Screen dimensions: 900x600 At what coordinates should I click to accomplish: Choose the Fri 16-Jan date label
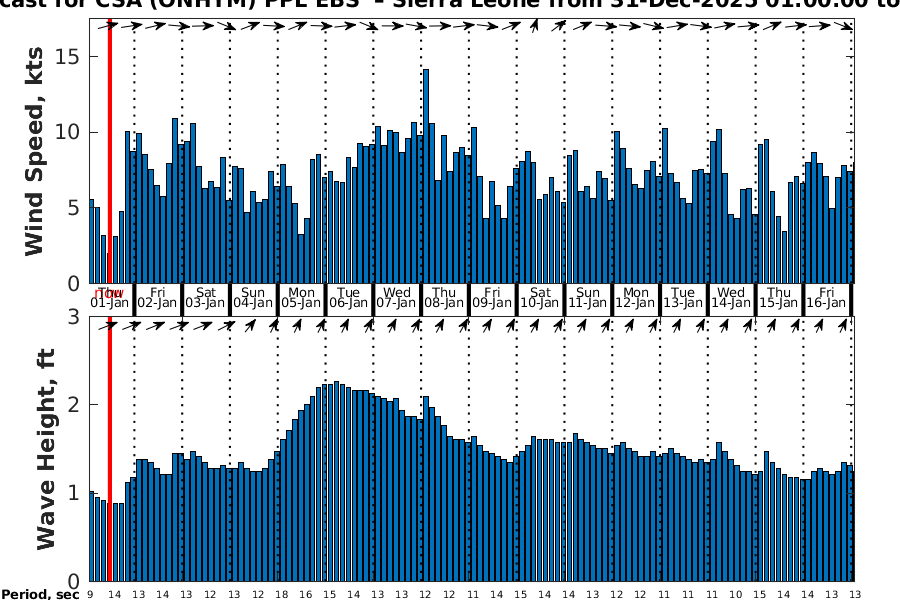(827, 297)
